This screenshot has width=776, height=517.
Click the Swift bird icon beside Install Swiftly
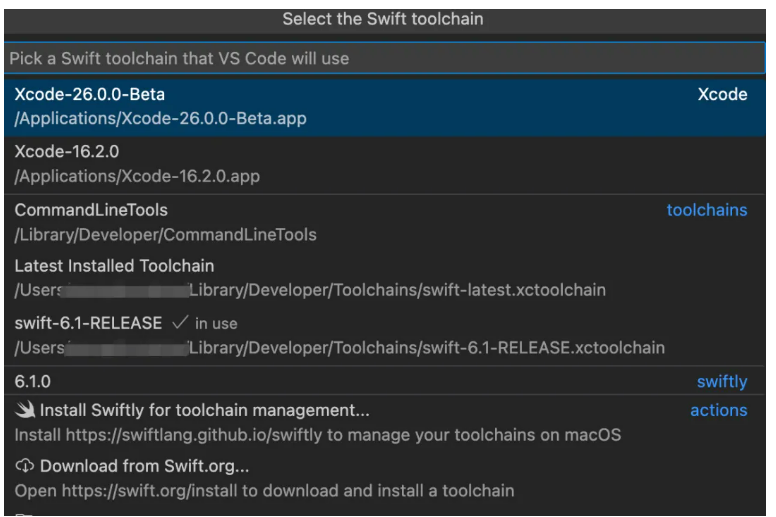tap(25, 410)
